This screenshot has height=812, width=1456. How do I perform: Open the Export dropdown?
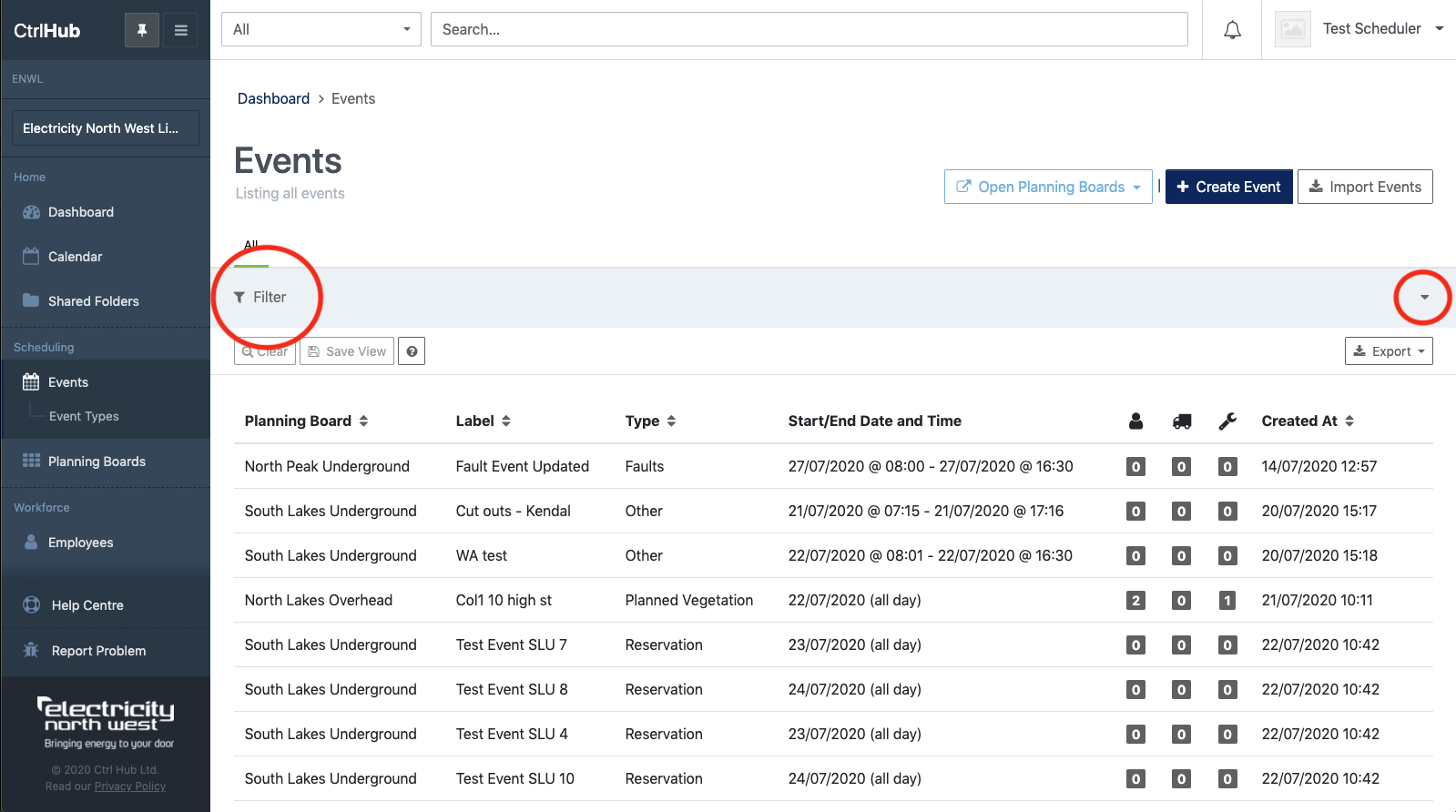1389,351
